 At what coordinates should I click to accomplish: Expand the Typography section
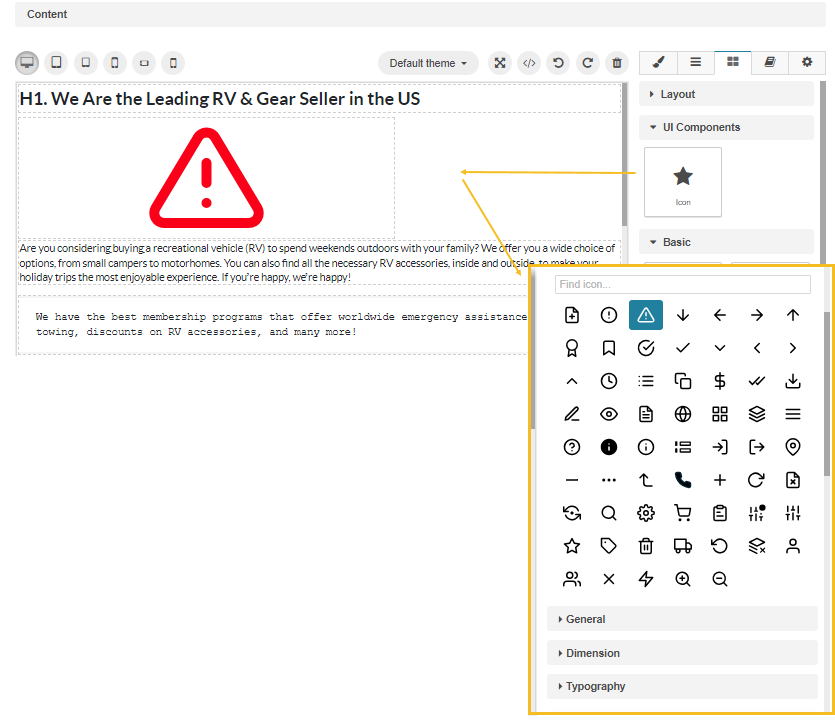[x=682, y=686]
